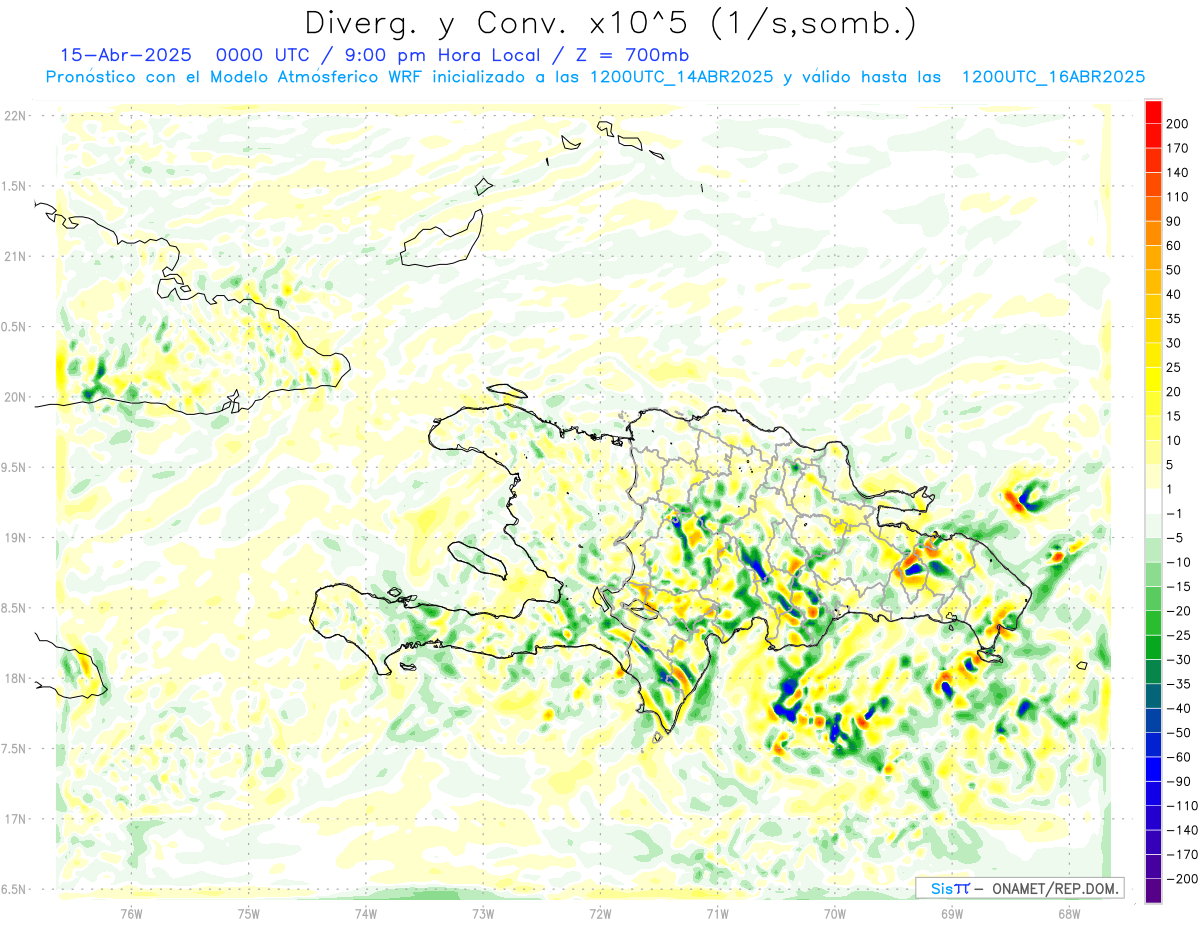Click the '18N' latitude label
This screenshot has width=1200, height=927.
click(14, 678)
